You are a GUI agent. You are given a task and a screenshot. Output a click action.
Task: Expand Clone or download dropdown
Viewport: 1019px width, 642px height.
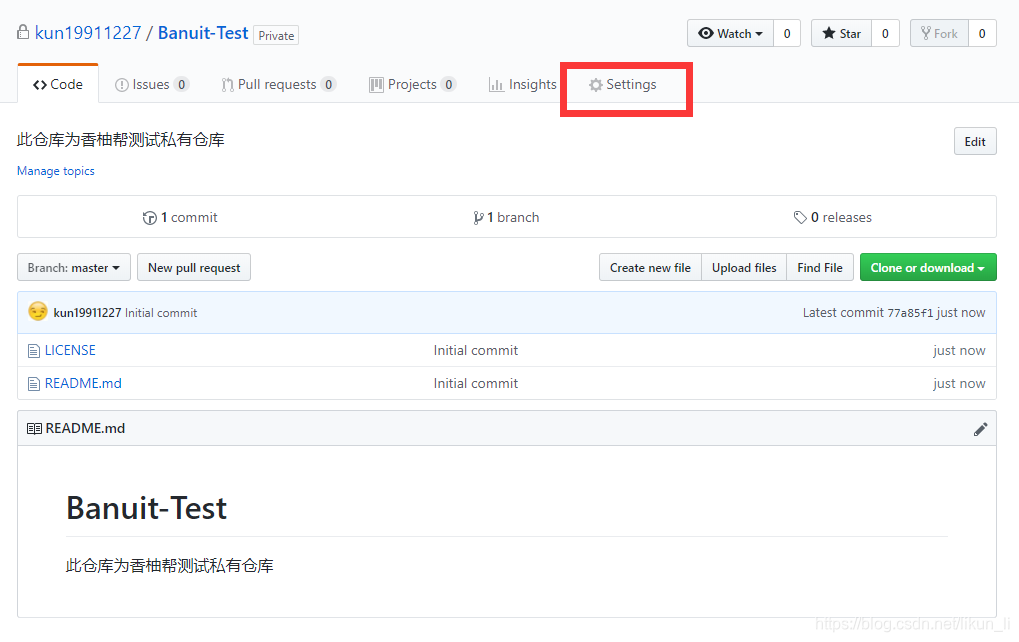click(x=928, y=267)
